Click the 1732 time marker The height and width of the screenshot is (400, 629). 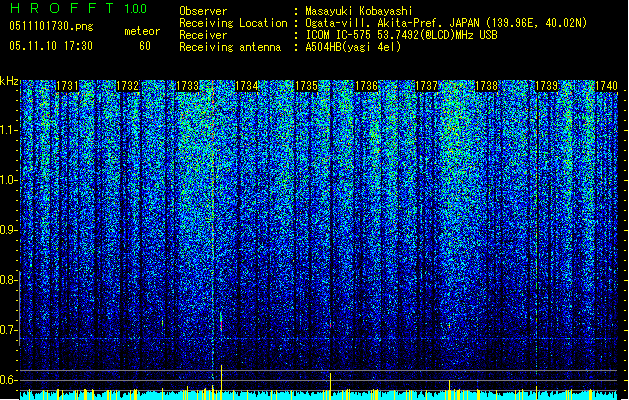[x=128, y=86]
